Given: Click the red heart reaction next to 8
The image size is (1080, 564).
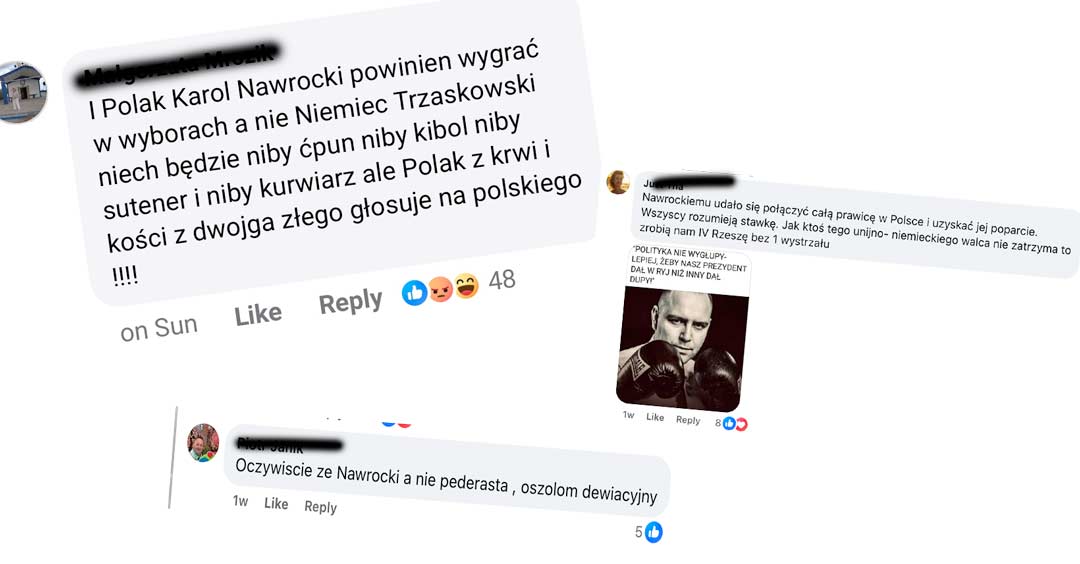Looking at the screenshot, I should (741, 424).
